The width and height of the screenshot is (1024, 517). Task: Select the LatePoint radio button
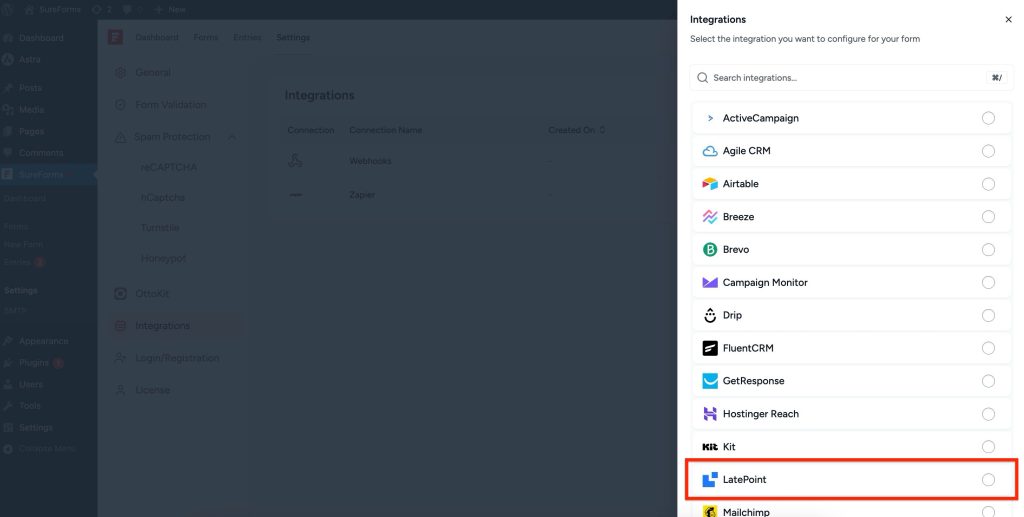pos(988,480)
